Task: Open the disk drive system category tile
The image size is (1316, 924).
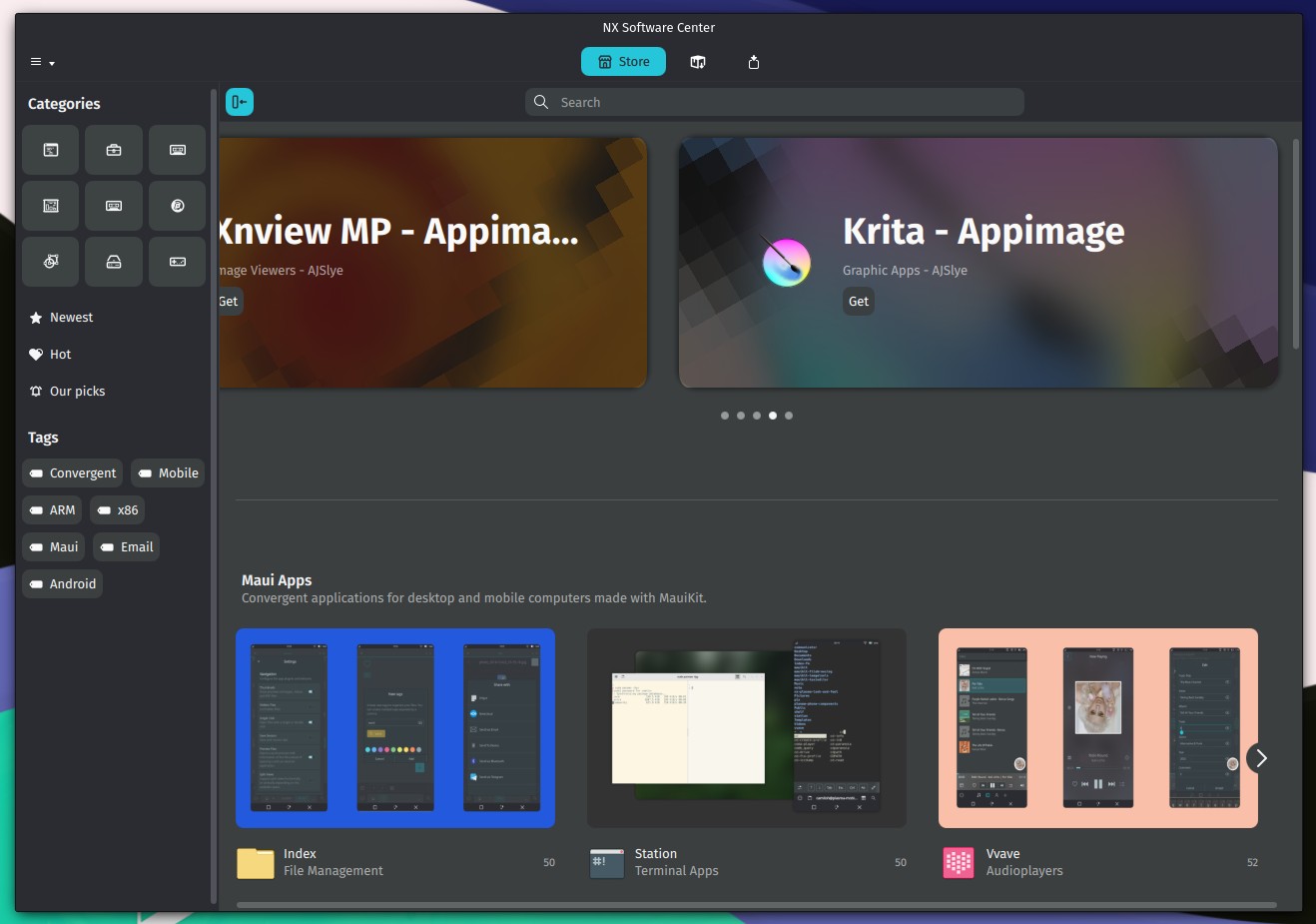Action: [114, 262]
